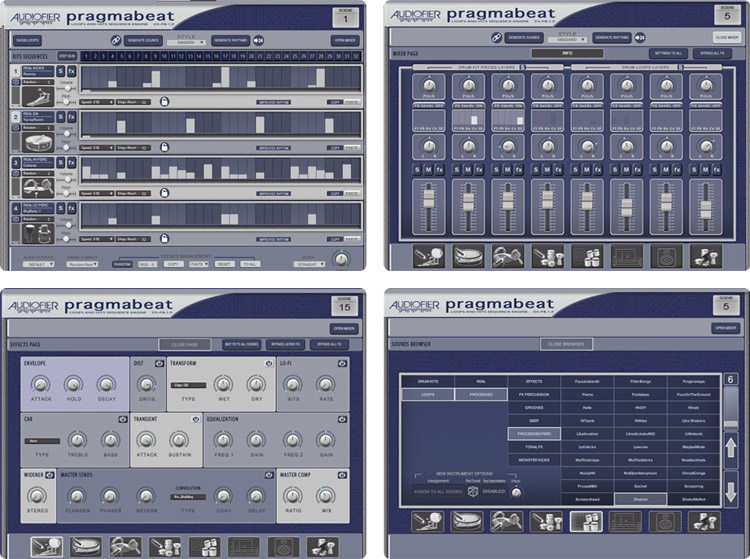Click step 16 in the hits sequences ruler
The width and height of the screenshot is (750, 559).
pos(216,56)
